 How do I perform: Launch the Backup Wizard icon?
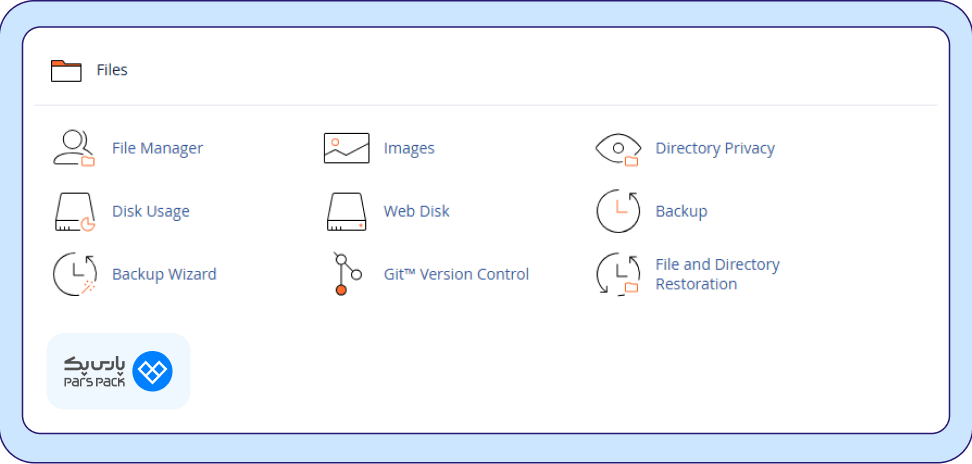(x=74, y=274)
